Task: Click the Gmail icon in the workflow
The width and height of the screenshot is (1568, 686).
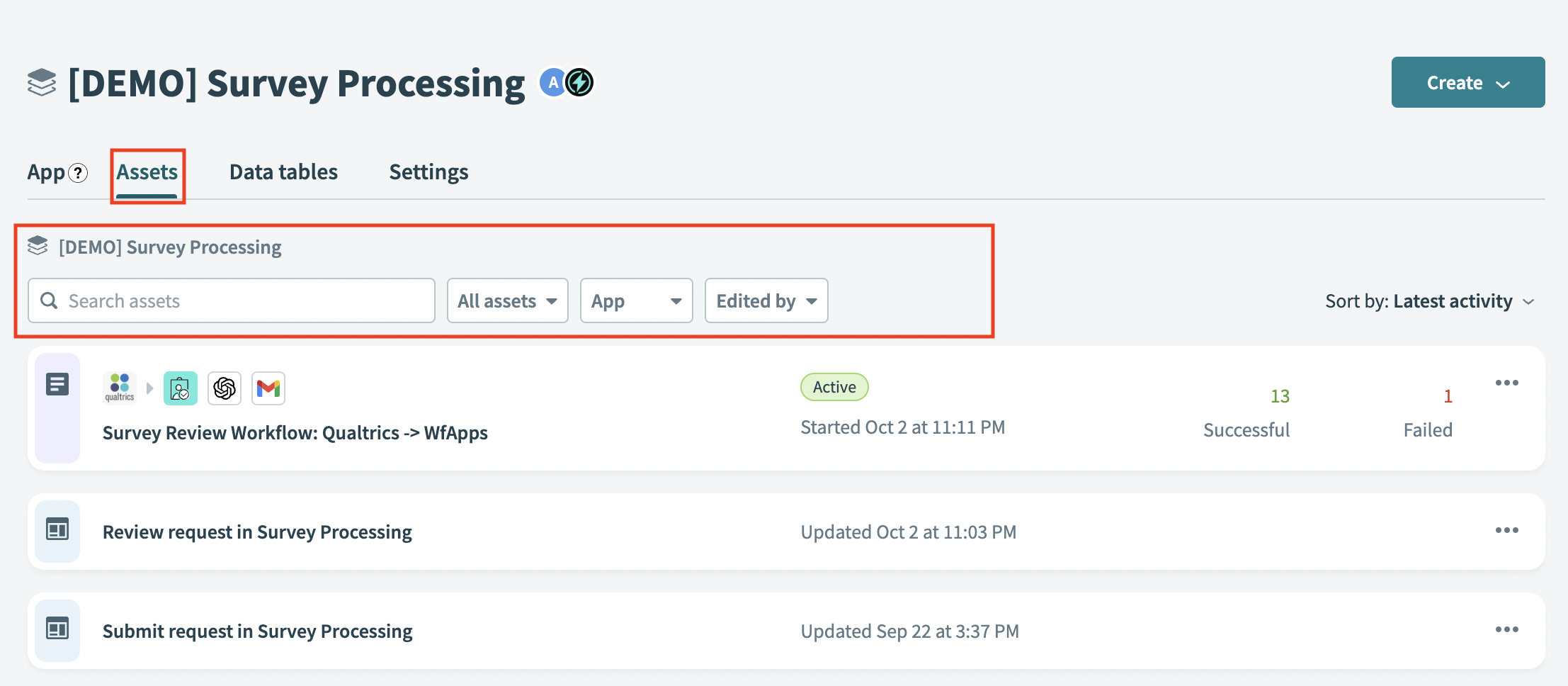Action: [x=268, y=388]
